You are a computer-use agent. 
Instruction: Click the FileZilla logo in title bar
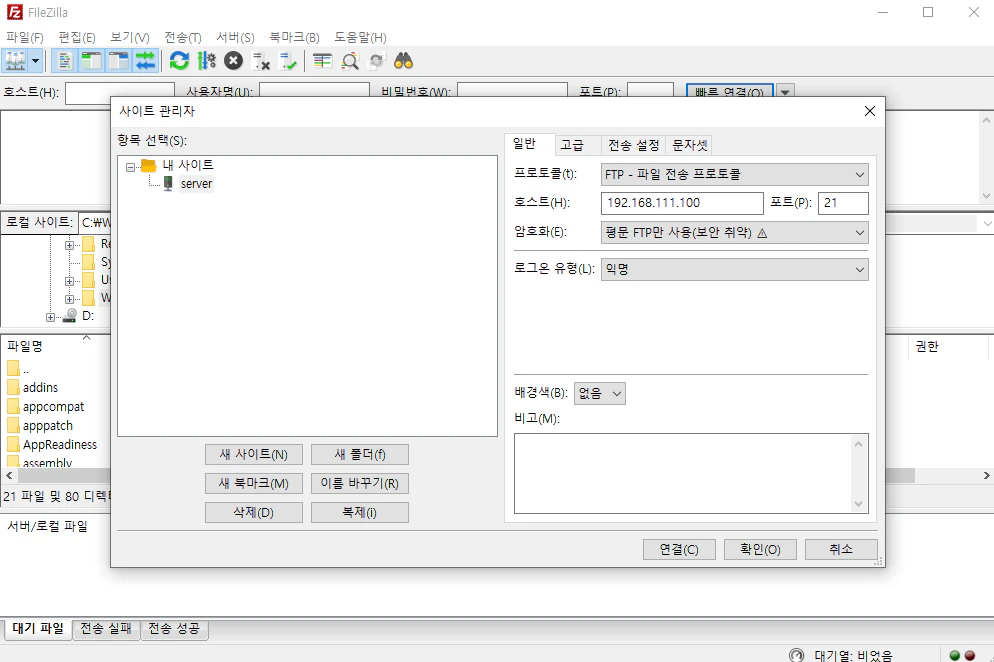coord(15,12)
